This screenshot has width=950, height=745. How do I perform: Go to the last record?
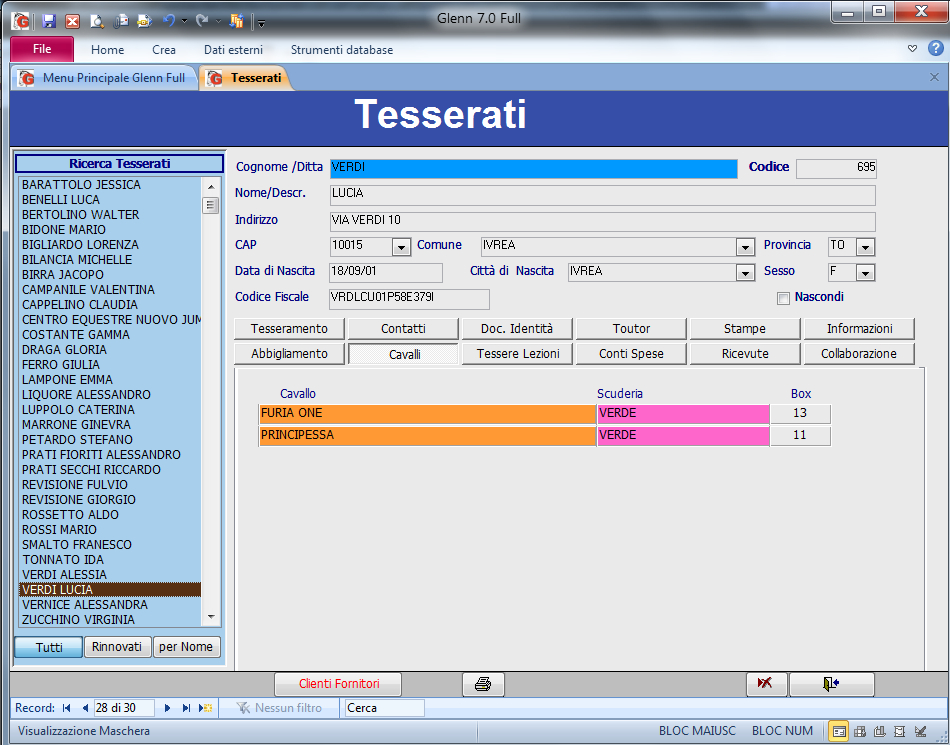[187, 707]
